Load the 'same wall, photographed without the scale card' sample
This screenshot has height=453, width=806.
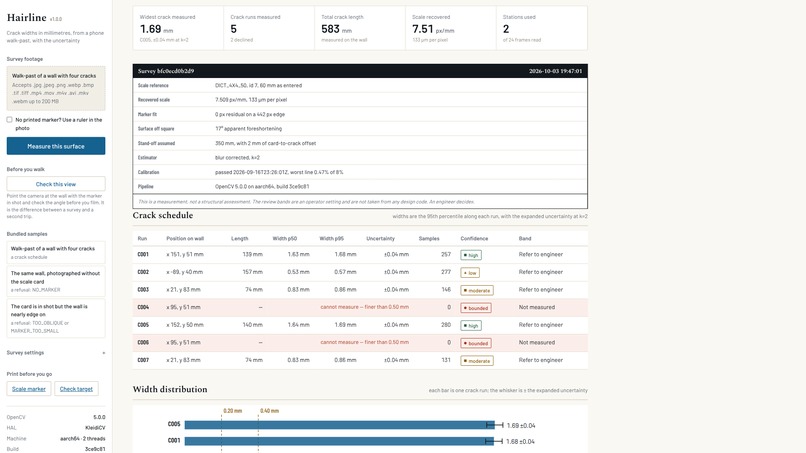[x=56, y=281]
